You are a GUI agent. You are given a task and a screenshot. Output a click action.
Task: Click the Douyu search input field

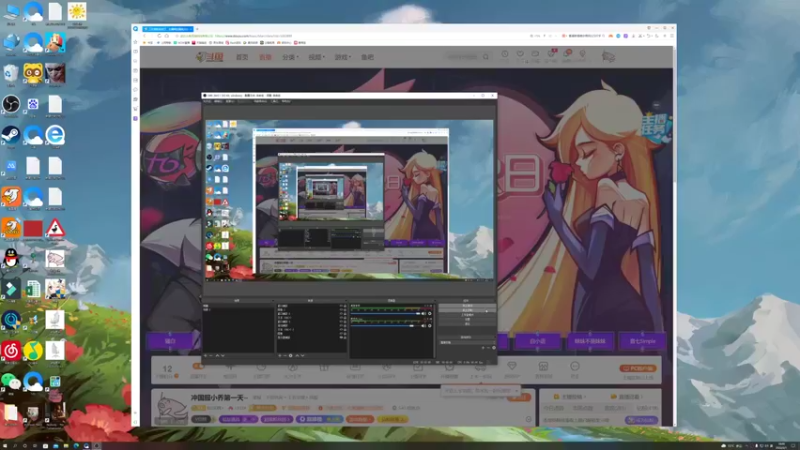coord(462,57)
